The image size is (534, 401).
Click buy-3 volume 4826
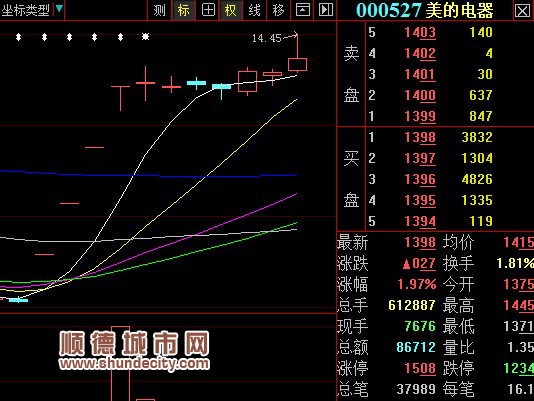pos(477,179)
